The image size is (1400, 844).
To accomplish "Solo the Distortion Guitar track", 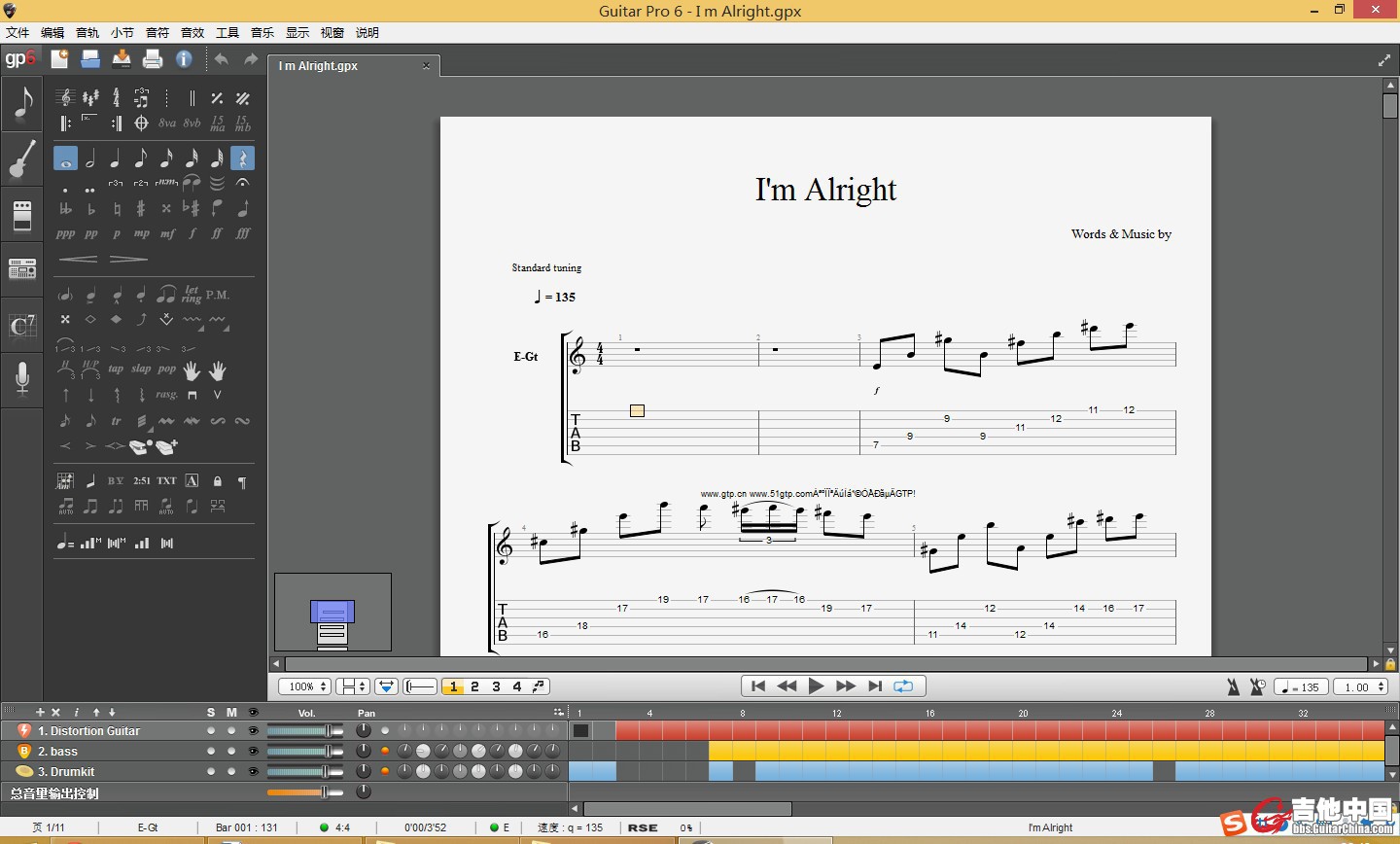I will tap(211, 731).
